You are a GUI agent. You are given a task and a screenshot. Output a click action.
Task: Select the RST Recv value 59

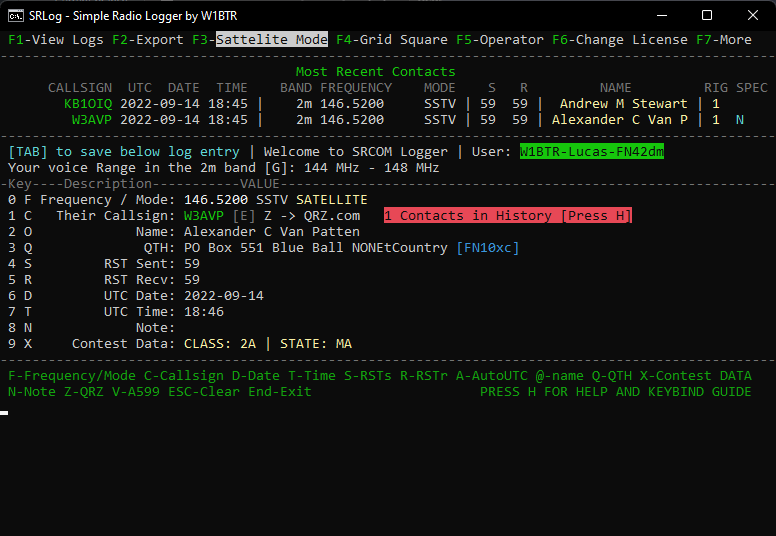(x=192, y=280)
